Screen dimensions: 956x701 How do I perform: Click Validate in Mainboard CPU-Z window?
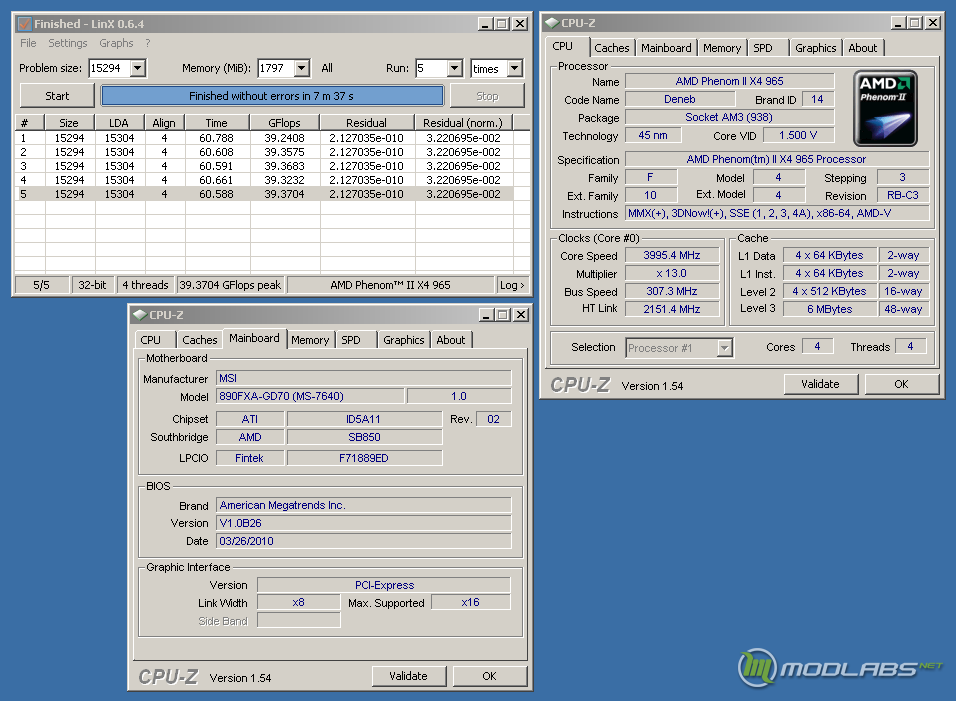tap(408, 676)
